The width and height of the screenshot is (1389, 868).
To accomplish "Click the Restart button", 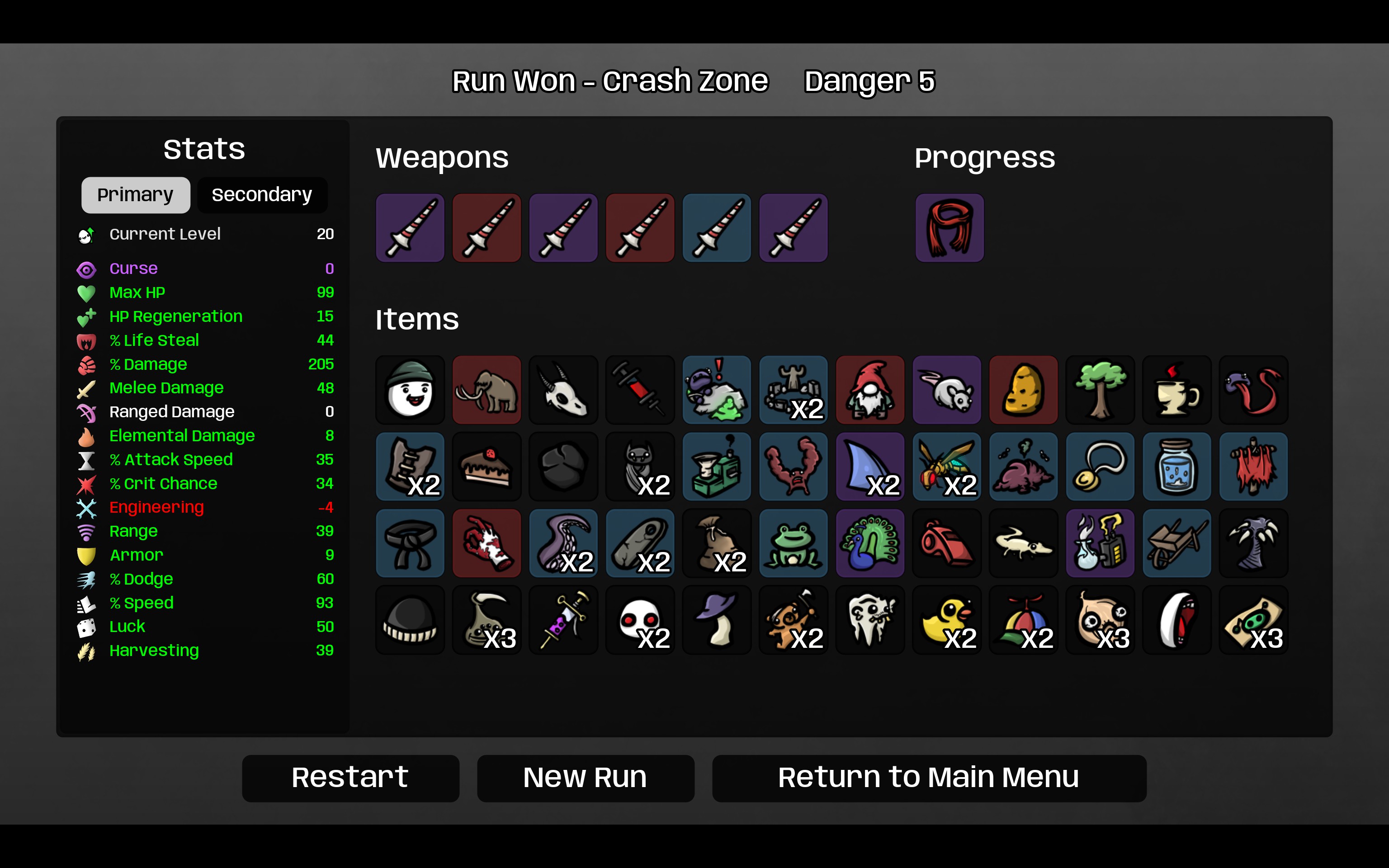I will pos(350,778).
